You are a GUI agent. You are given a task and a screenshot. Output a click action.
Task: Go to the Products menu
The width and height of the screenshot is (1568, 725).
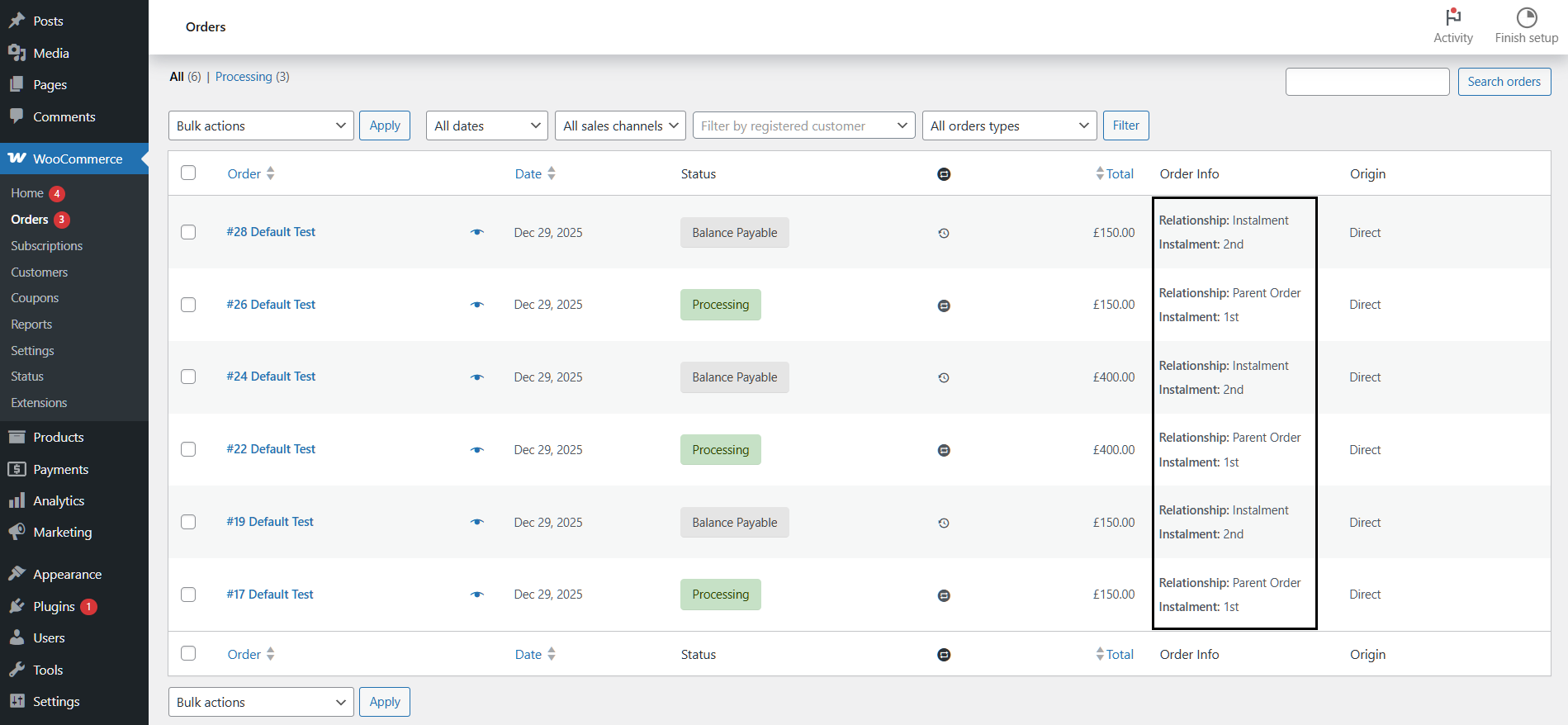58,438
